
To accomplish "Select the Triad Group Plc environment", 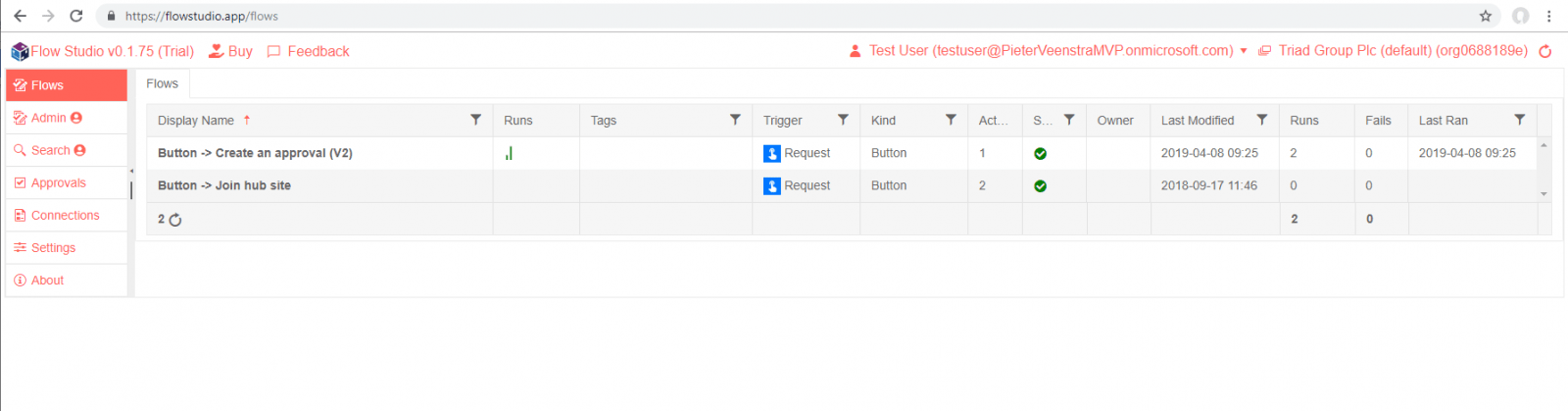I will [1393, 51].
